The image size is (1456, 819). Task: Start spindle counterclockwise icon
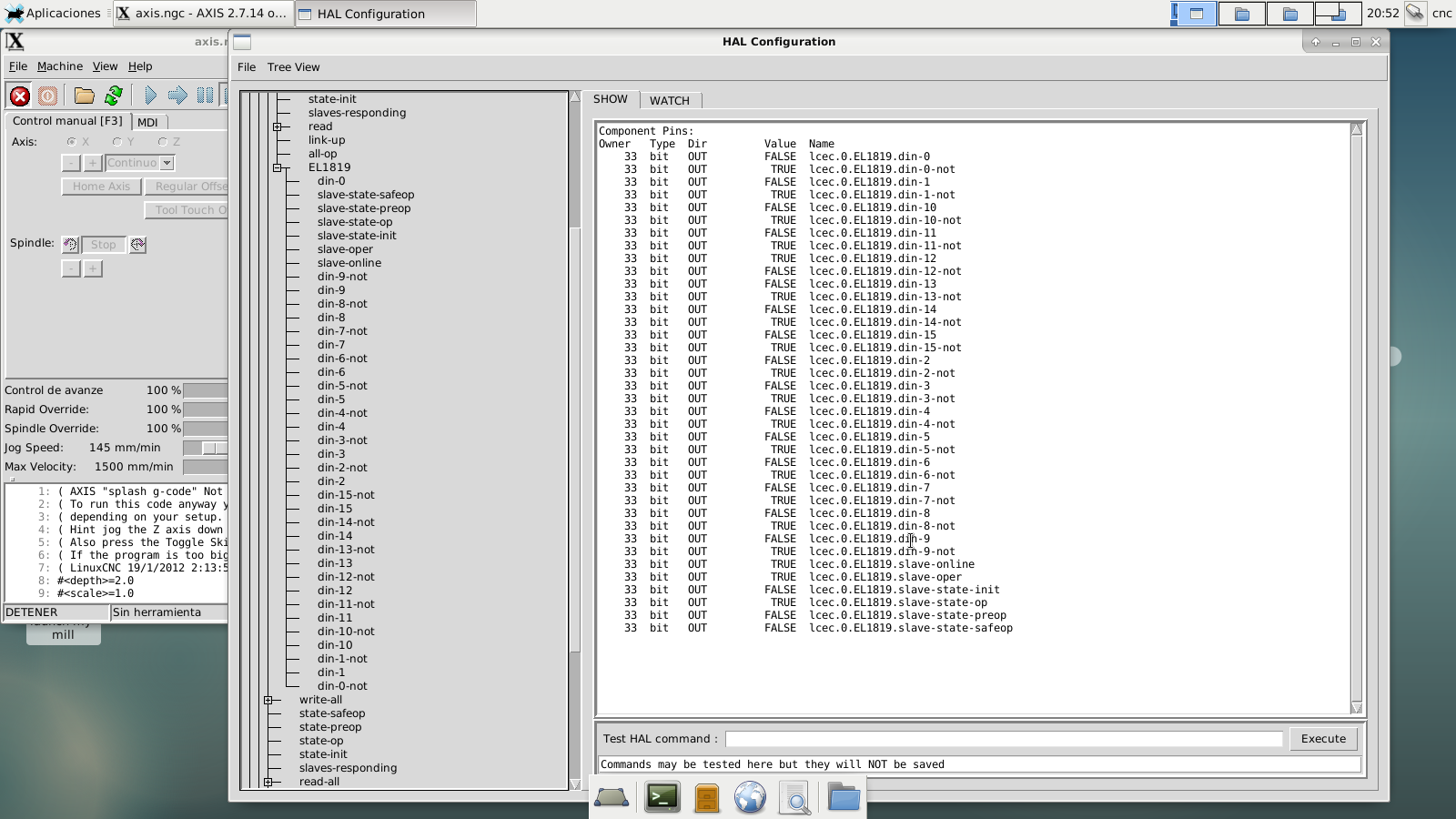coord(70,245)
